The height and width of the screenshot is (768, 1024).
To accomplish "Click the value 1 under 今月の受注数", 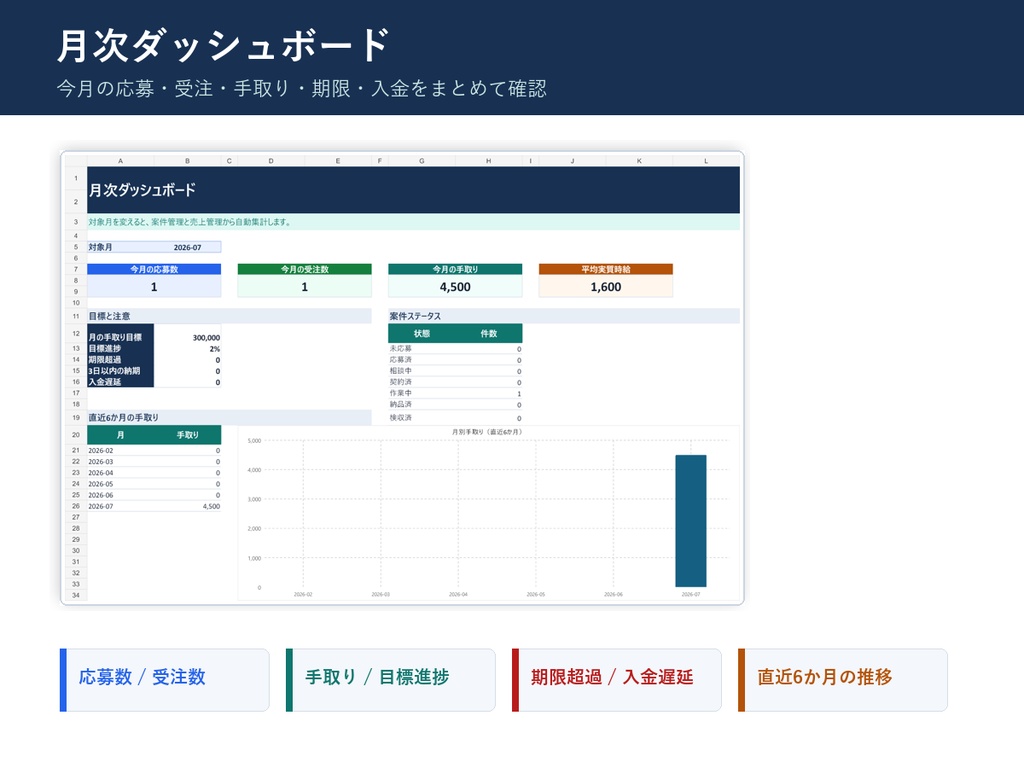I will [304, 287].
